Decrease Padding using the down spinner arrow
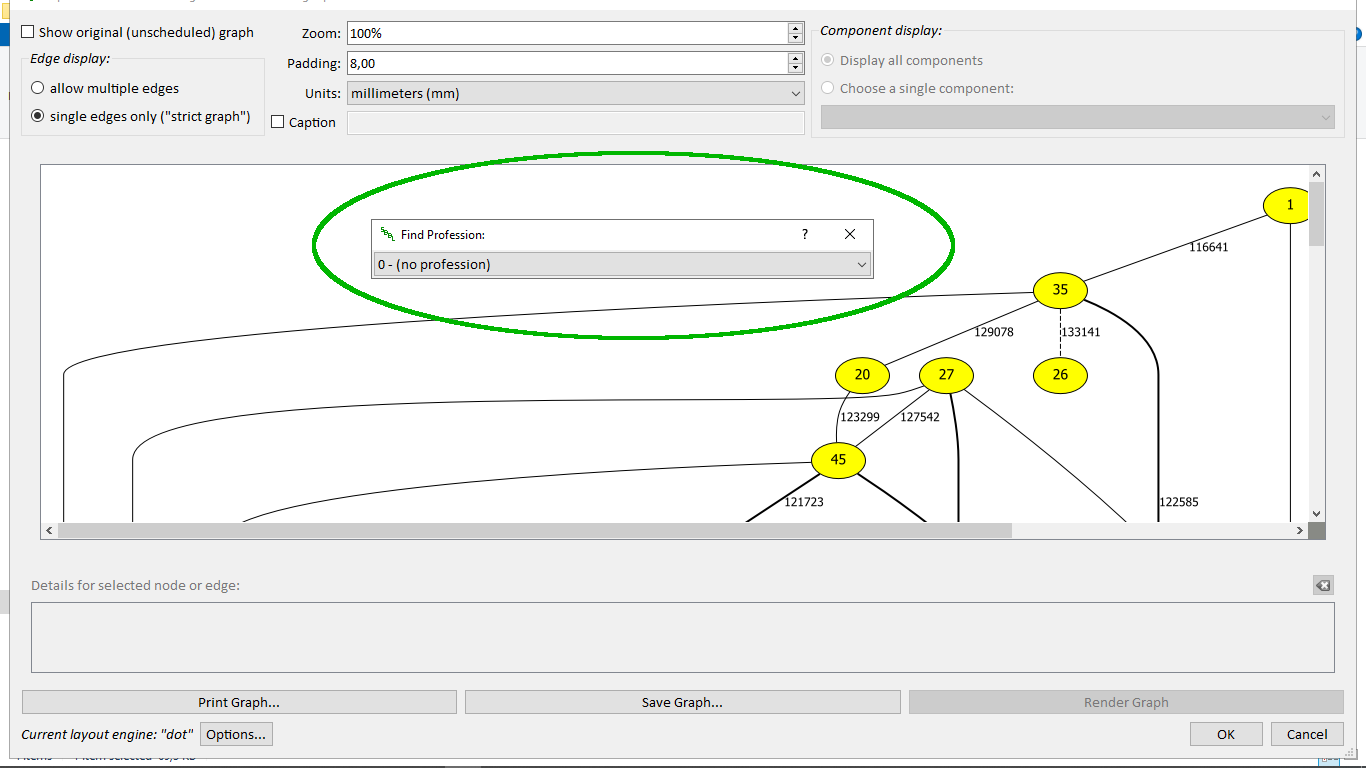This screenshot has height=768, width=1366. [x=795, y=68]
